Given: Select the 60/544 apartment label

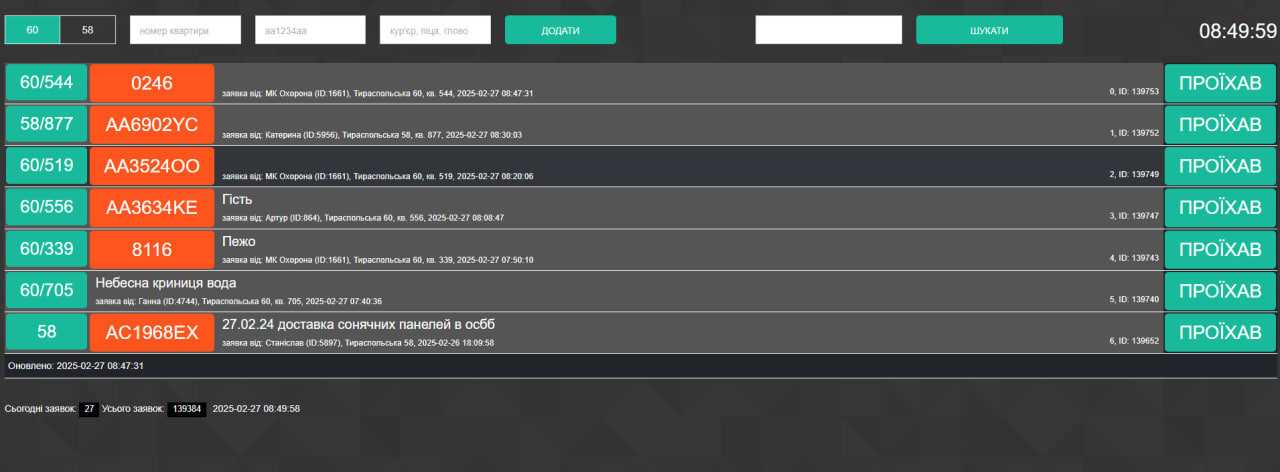Looking at the screenshot, I should click(x=47, y=83).
